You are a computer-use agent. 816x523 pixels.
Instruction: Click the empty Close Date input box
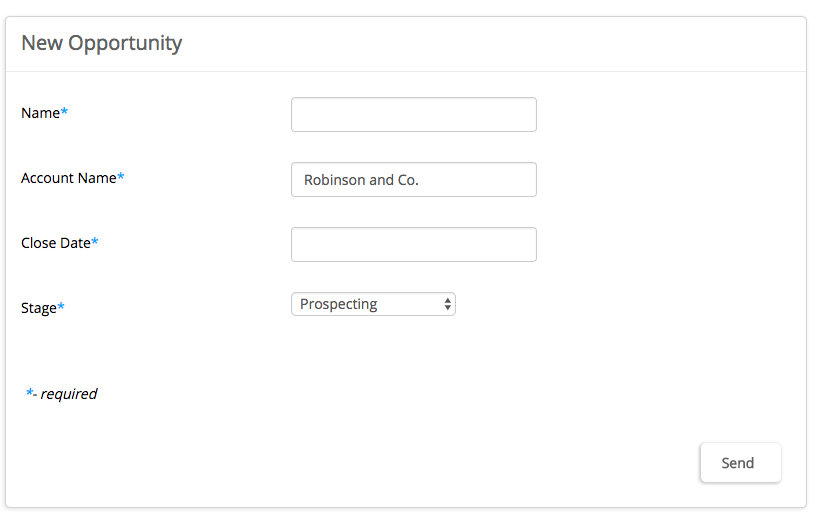[413, 245]
